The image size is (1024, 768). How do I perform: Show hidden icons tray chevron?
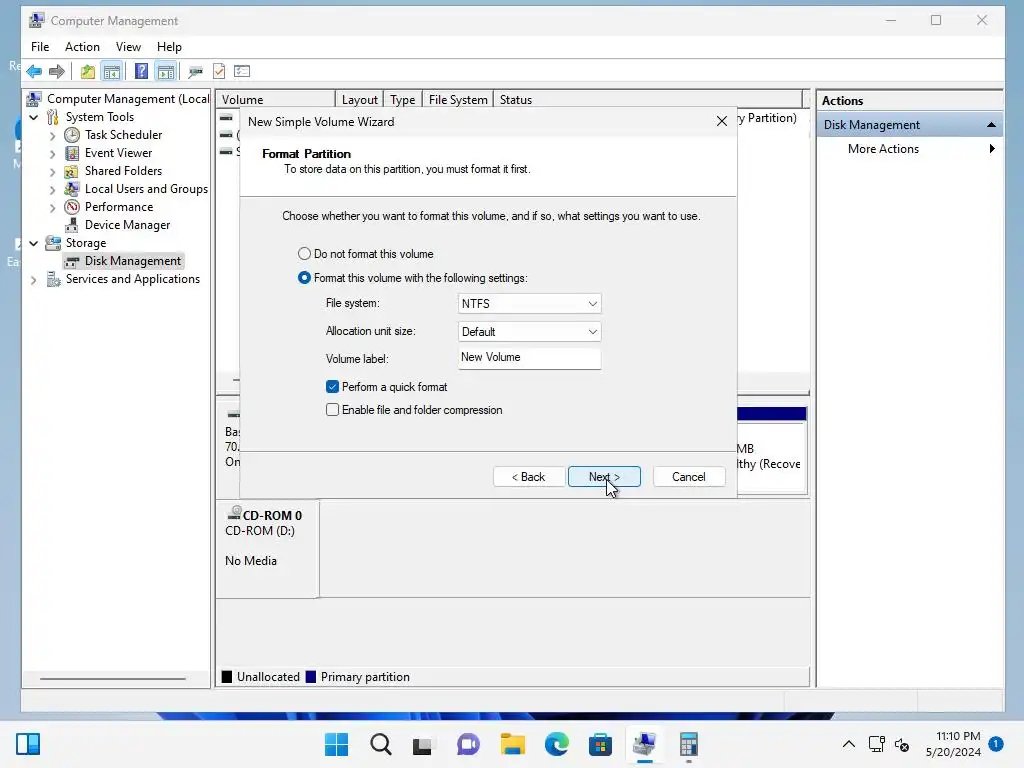(x=848, y=744)
